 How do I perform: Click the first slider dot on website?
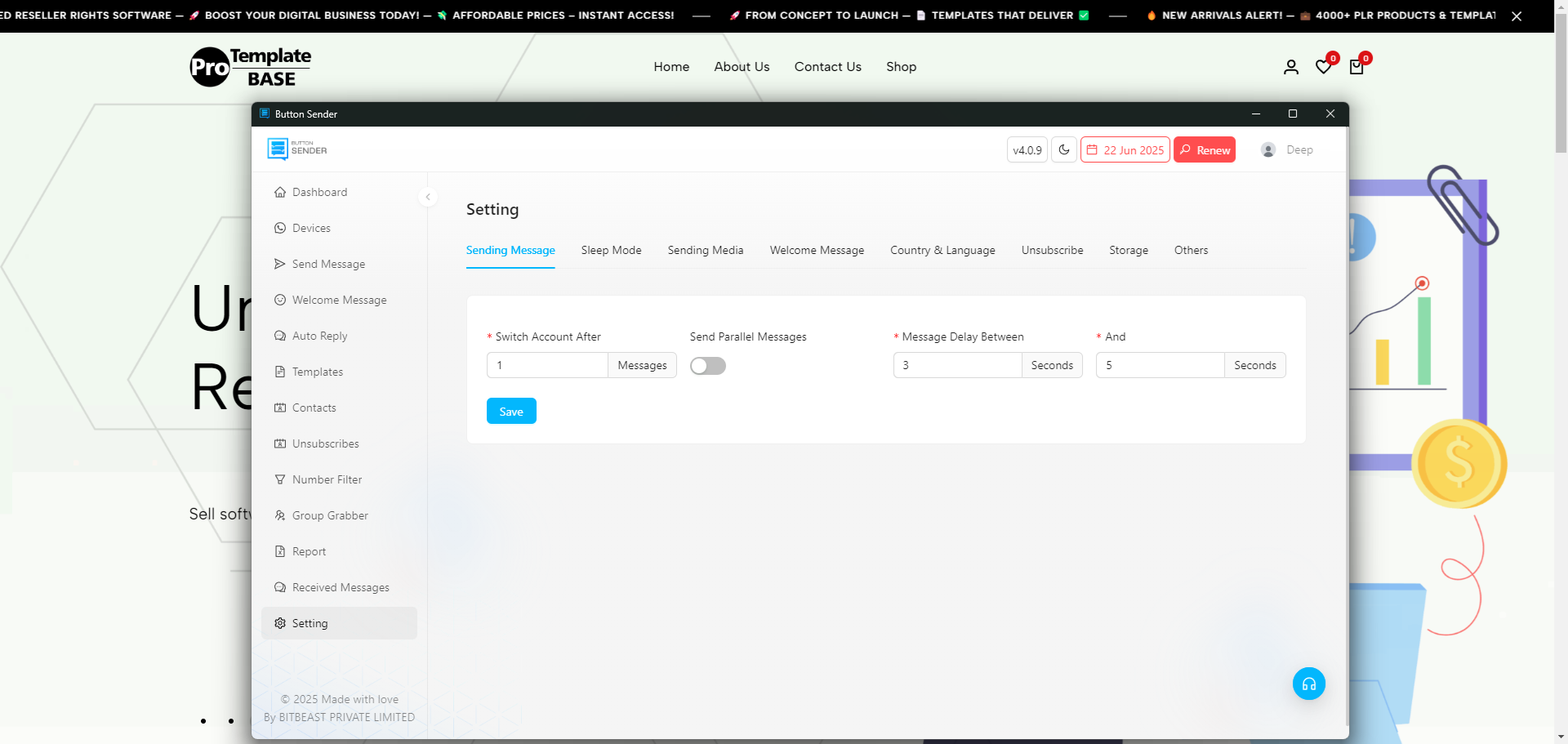203,721
